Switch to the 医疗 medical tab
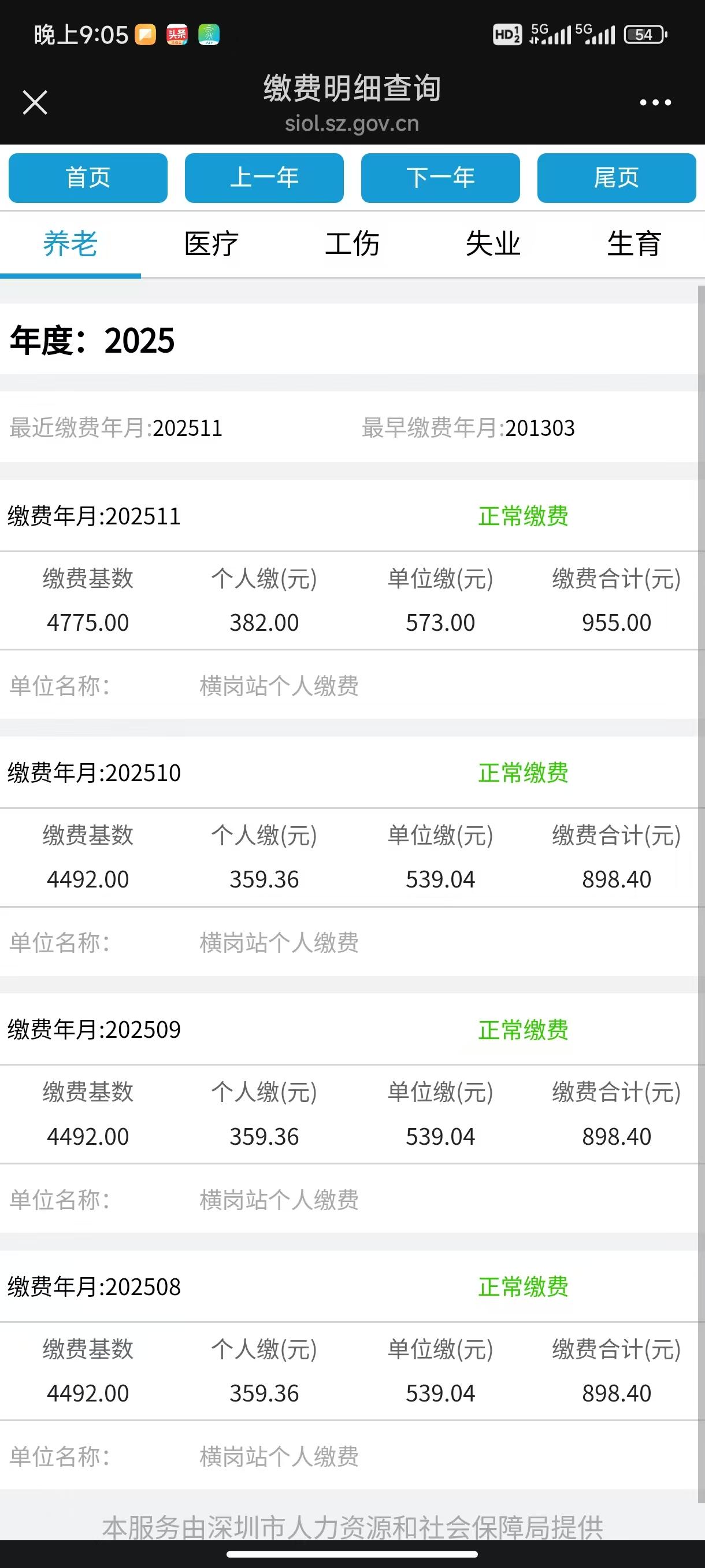The image size is (705, 1568). pos(211,244)
